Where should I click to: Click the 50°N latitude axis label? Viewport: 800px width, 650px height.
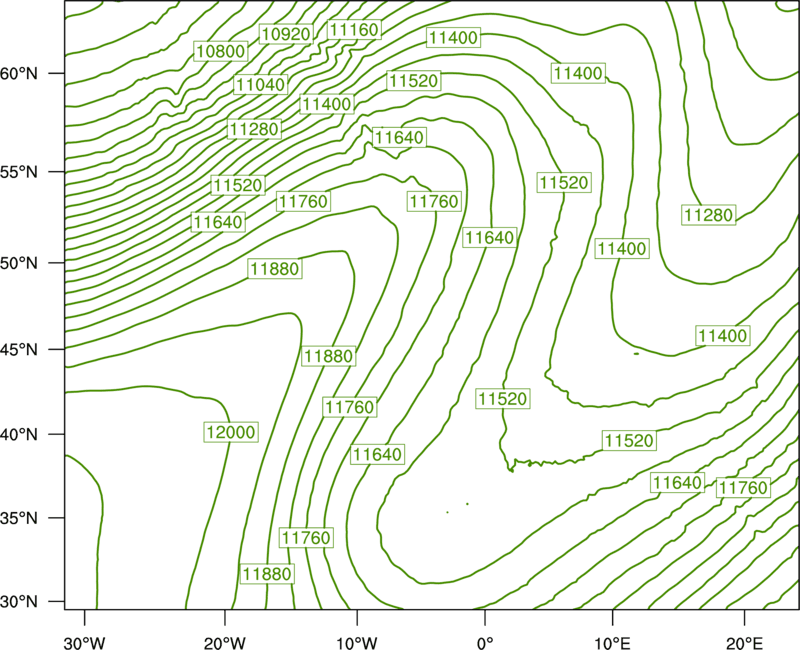pyautogui.click(x=19, y=263)
